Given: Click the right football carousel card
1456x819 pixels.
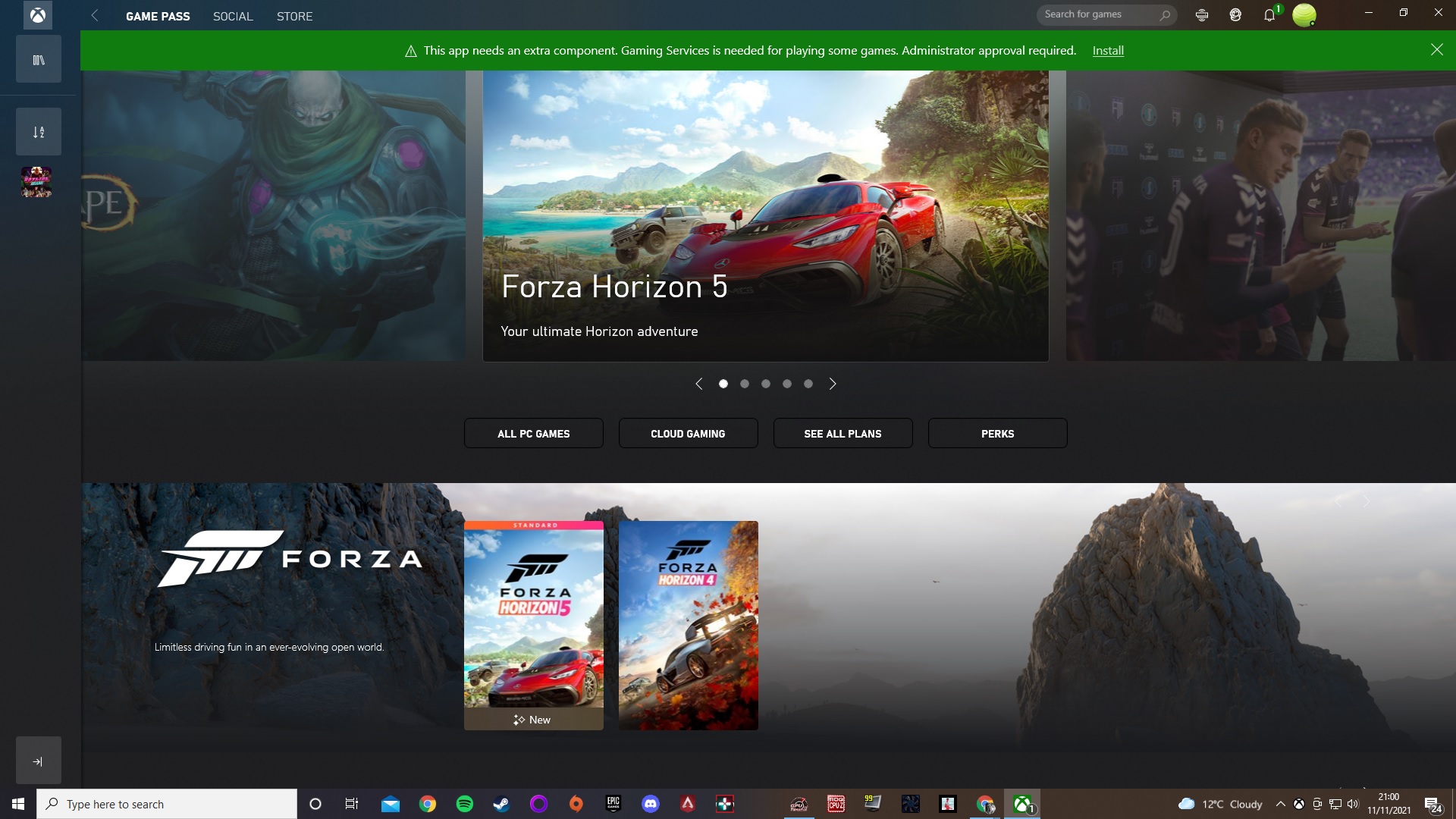Looking at the screenshot, I should [x=1261, y=215].
